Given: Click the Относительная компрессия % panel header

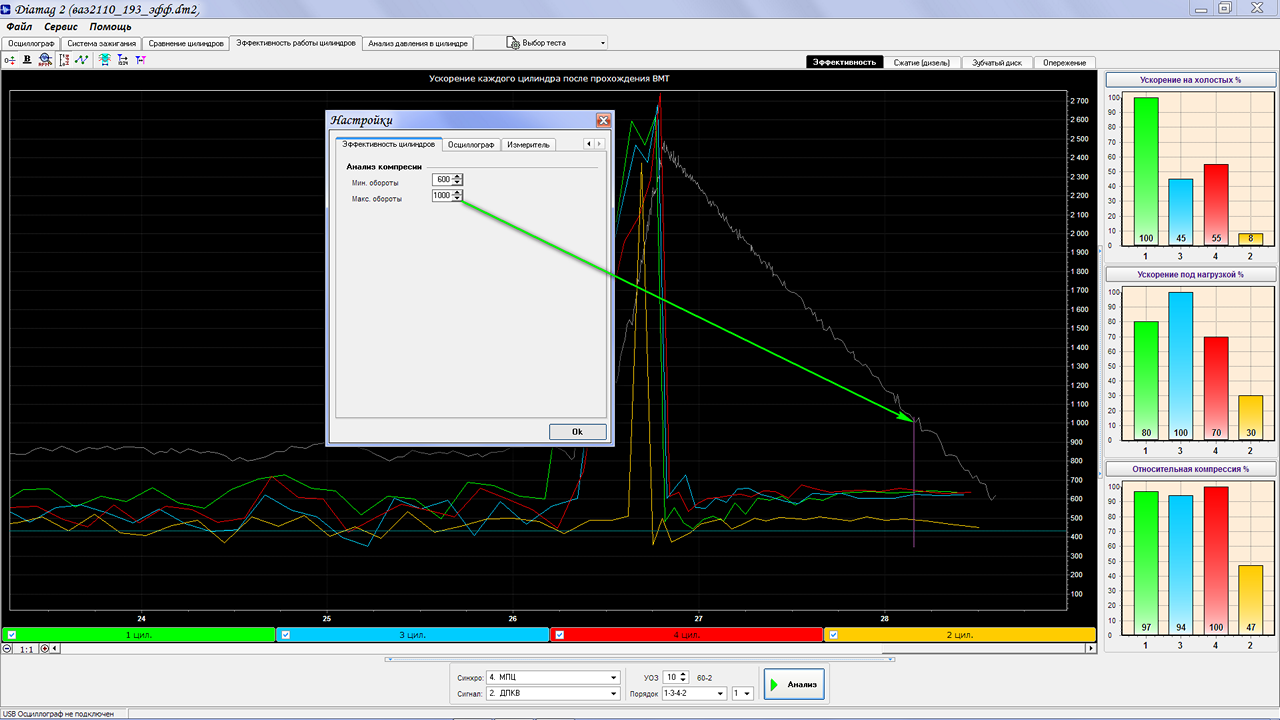Looking at the screenshot, I should [1189, 469].
